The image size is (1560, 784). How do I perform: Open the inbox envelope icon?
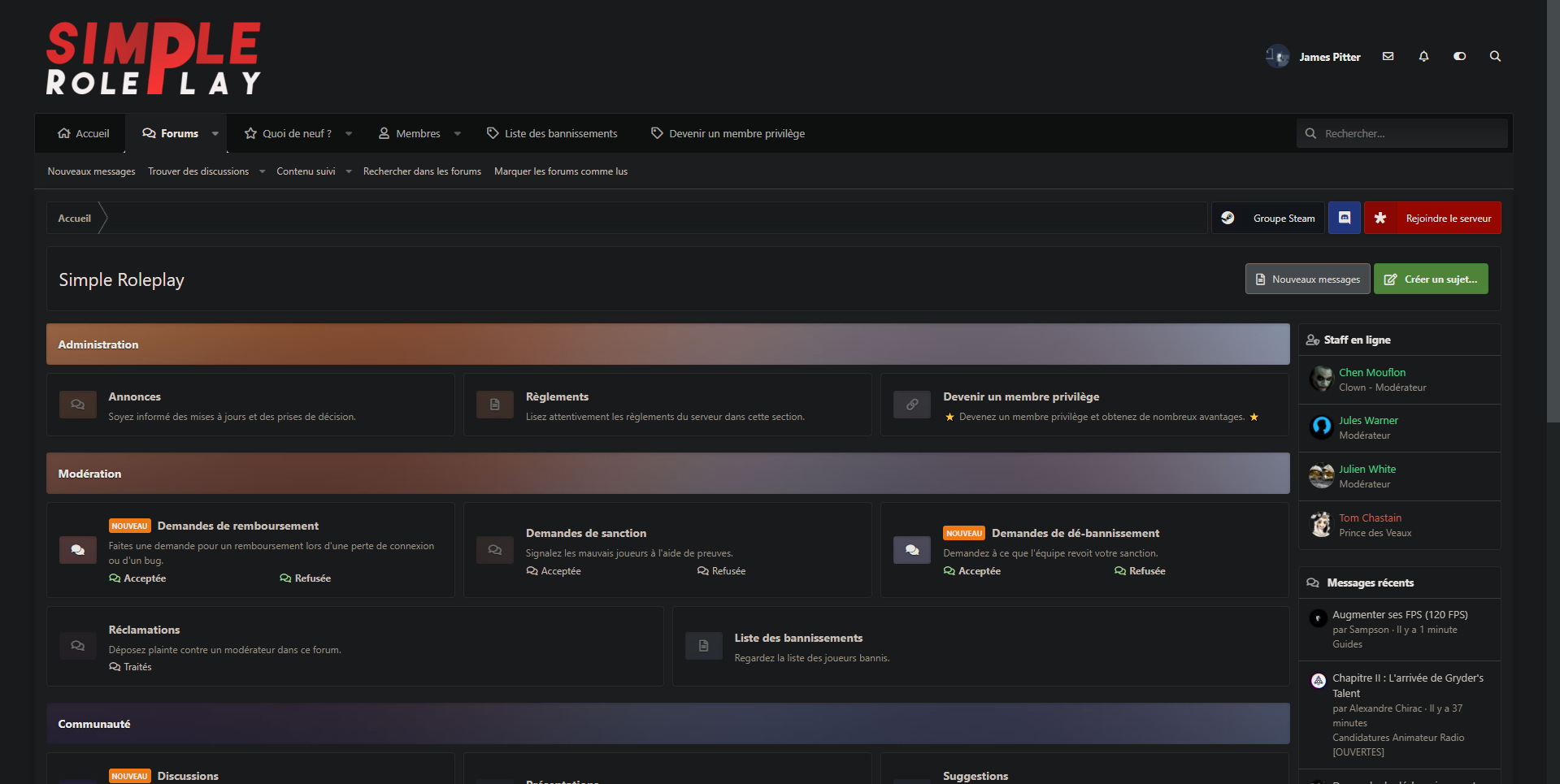[1388, 57]
